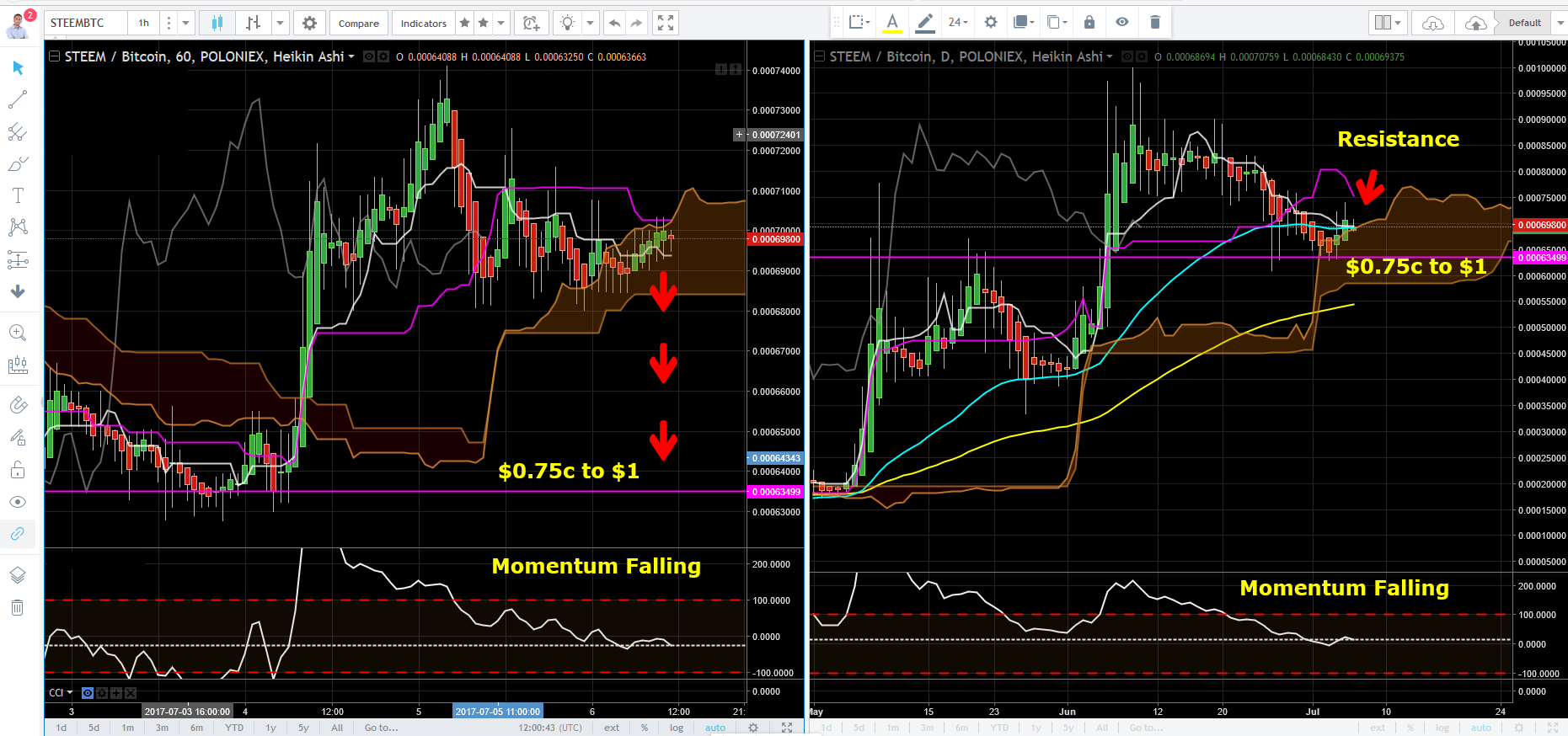Open the clone/copy drawing dropdown
Viewport: 1568px width, 736px height.
[x=1057, y=22]
